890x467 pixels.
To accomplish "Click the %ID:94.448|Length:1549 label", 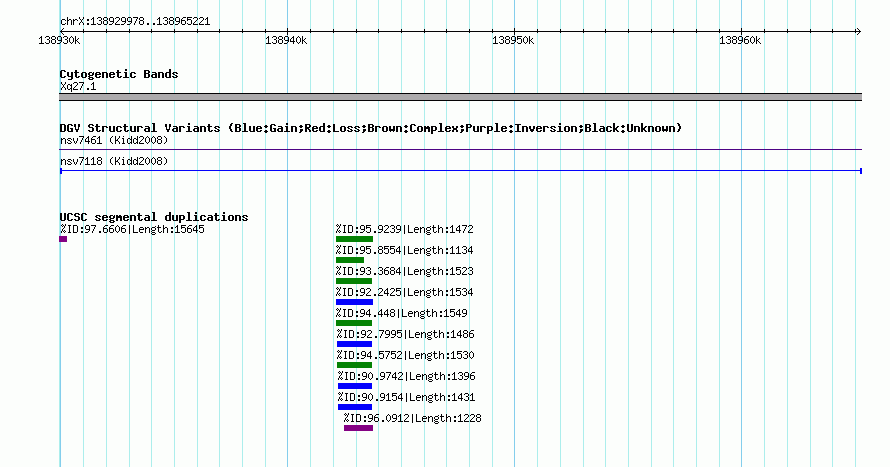I will tap(401, 313).
